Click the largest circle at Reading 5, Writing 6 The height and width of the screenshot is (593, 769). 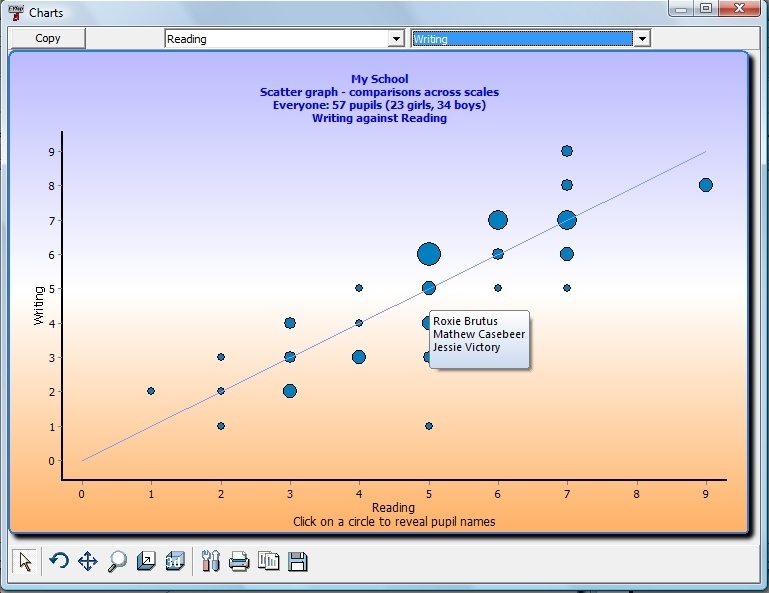point(429,254)
